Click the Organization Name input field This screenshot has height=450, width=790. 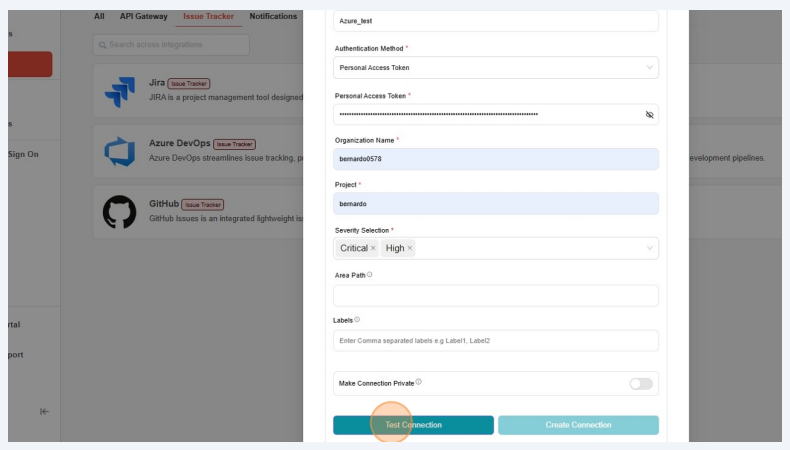pos(495,159)
